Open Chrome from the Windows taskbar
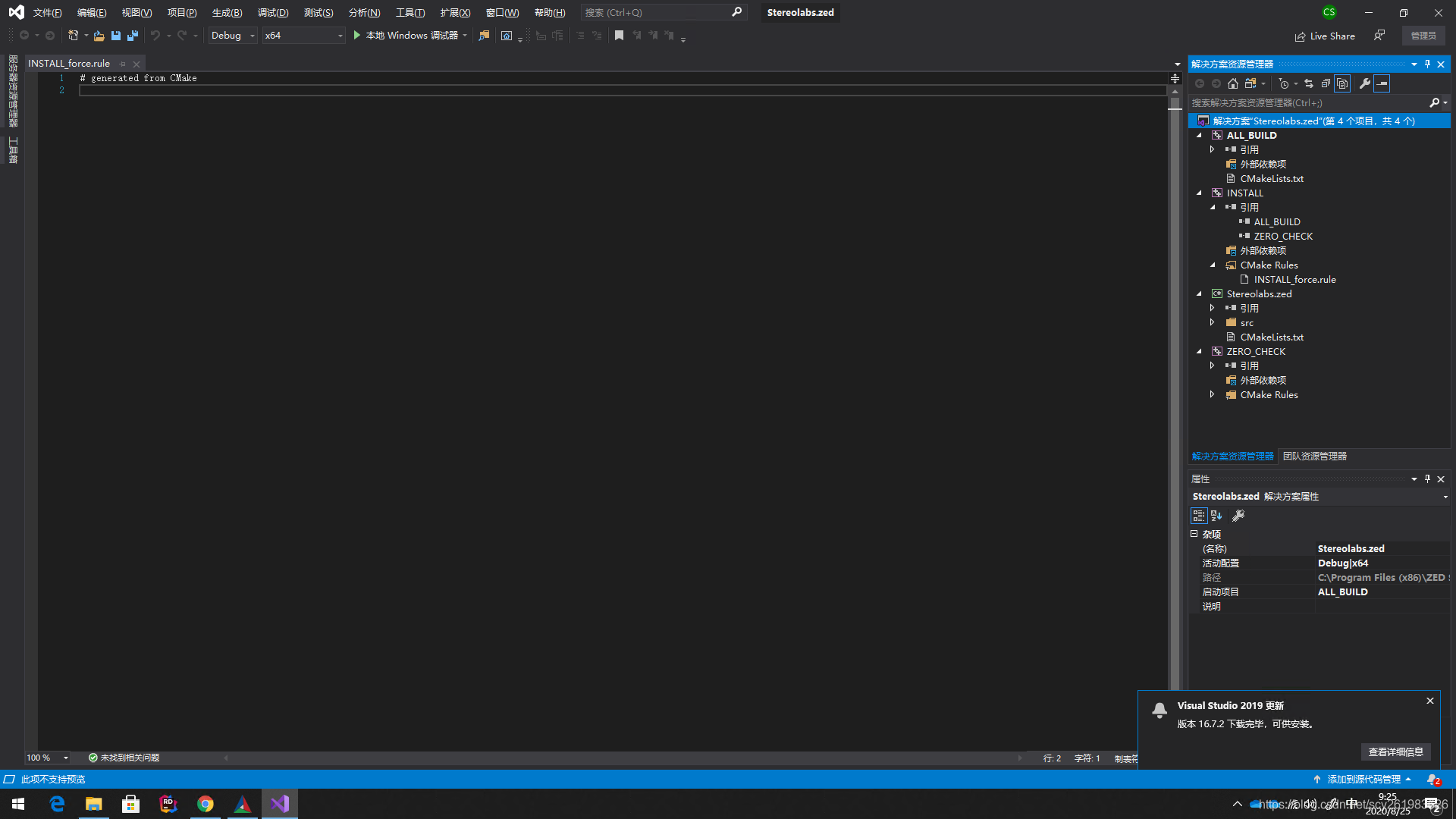1456x819 pixels. (x=205, y=804)
